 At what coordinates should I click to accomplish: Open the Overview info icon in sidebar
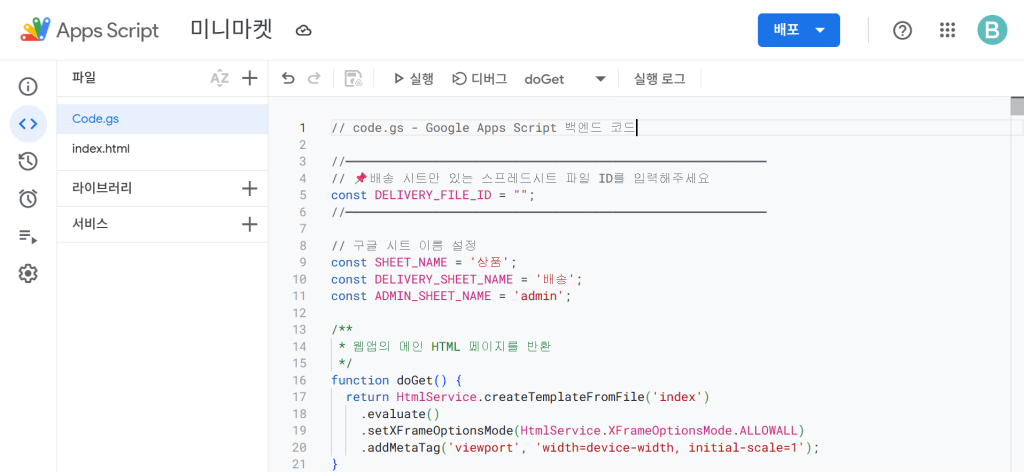[28, 87]
